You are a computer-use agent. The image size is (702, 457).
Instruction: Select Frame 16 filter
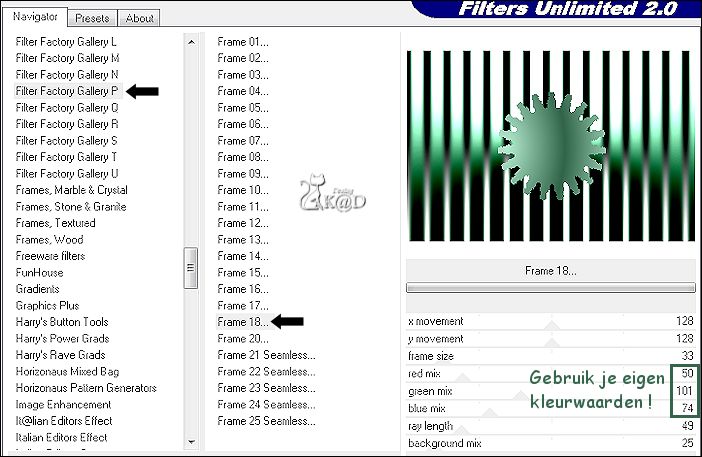pyautogui.click(x=243, y=289)
